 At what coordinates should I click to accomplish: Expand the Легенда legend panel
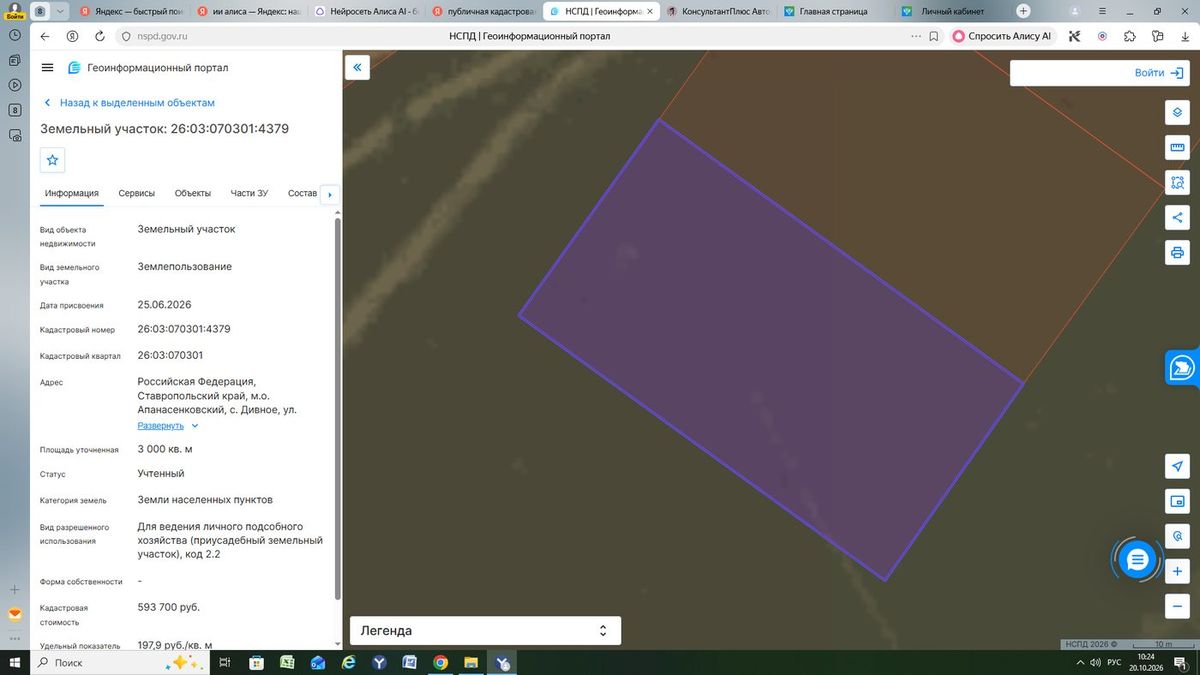coord(485,631)
